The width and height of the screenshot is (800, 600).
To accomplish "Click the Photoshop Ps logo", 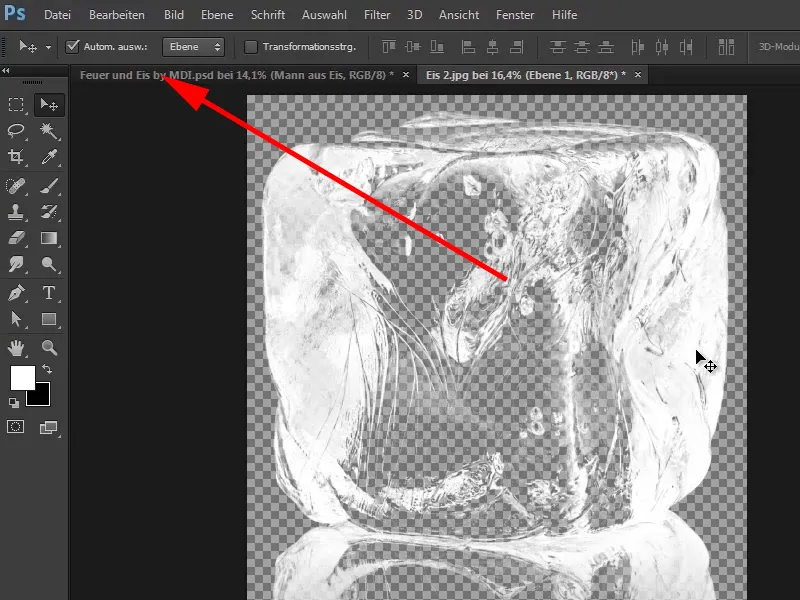I will click(14, 13).
